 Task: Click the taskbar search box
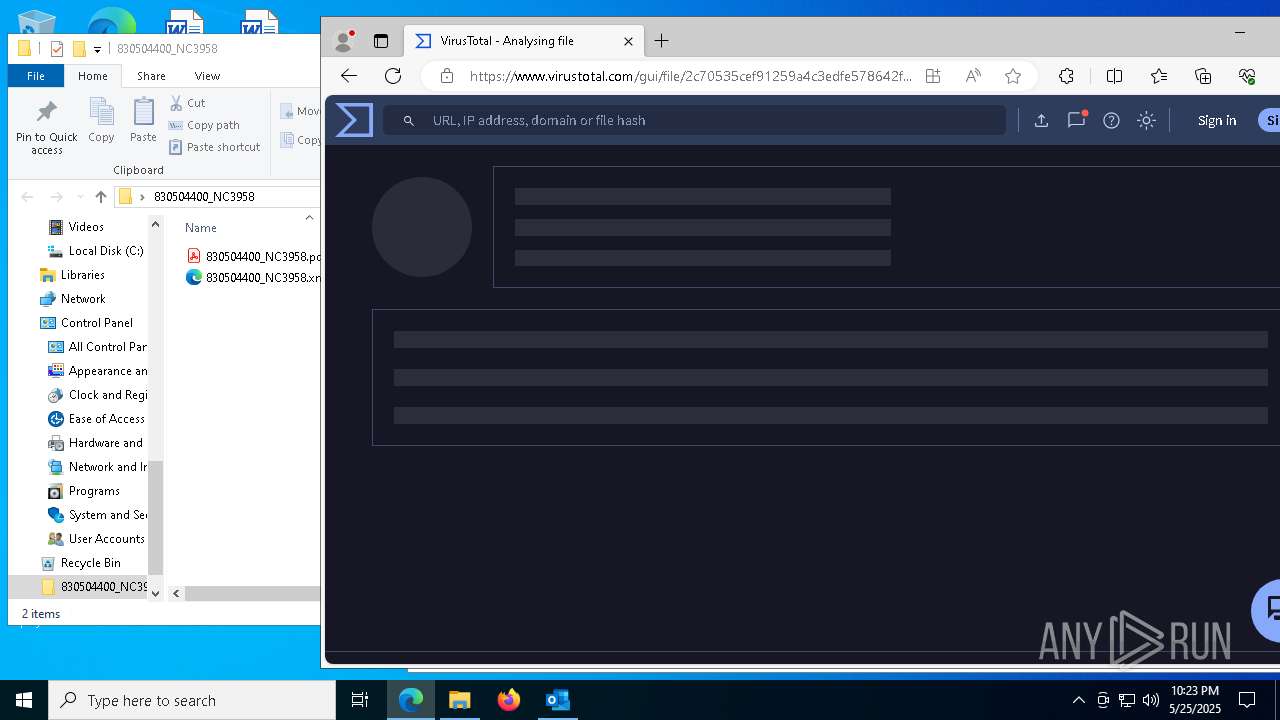[192, 700]
